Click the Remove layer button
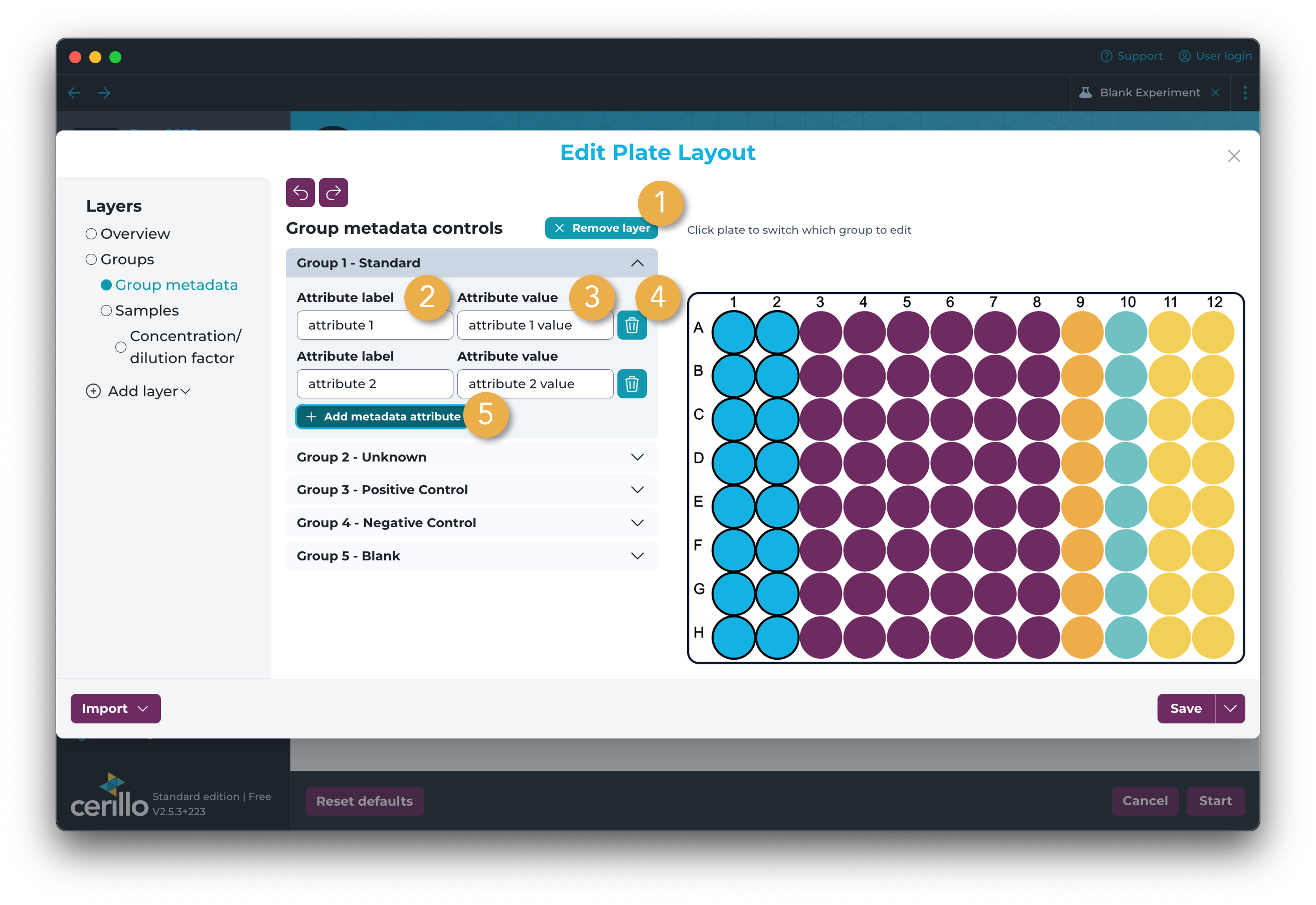1316x905 pixels. 601,227
